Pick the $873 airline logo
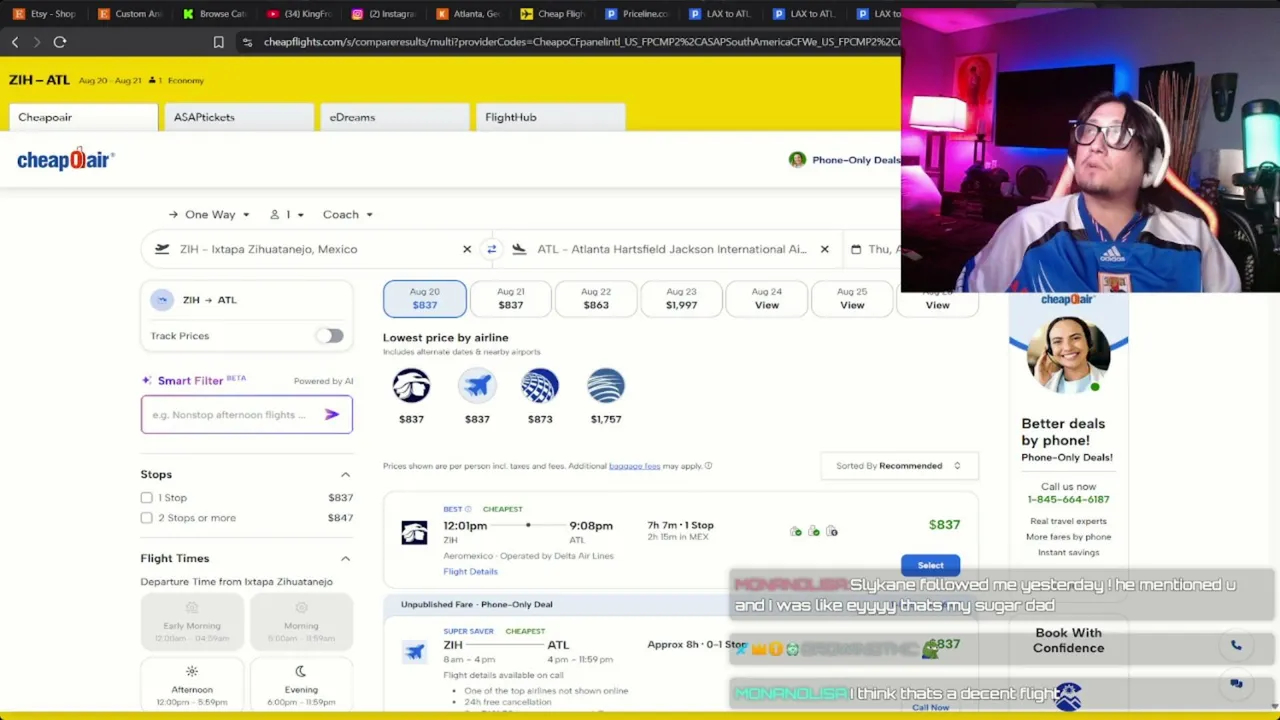This screenshot has width=1280, height=720. click(x=540, y=386)
